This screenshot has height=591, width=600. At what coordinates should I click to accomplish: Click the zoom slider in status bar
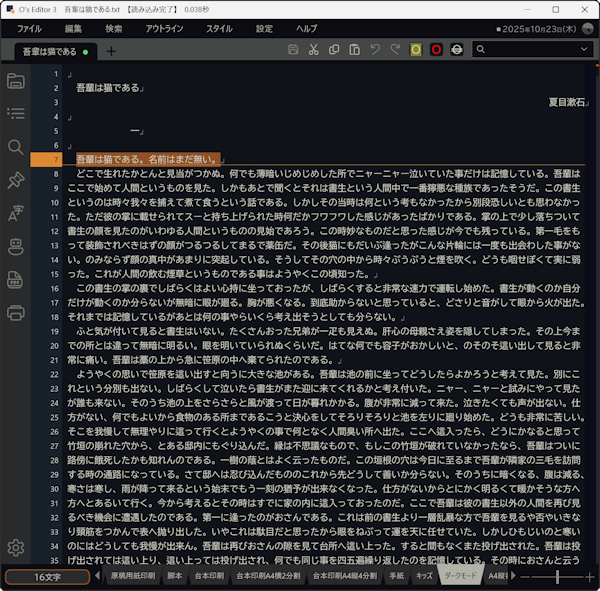pyautogui.click(x=558, y=577)
